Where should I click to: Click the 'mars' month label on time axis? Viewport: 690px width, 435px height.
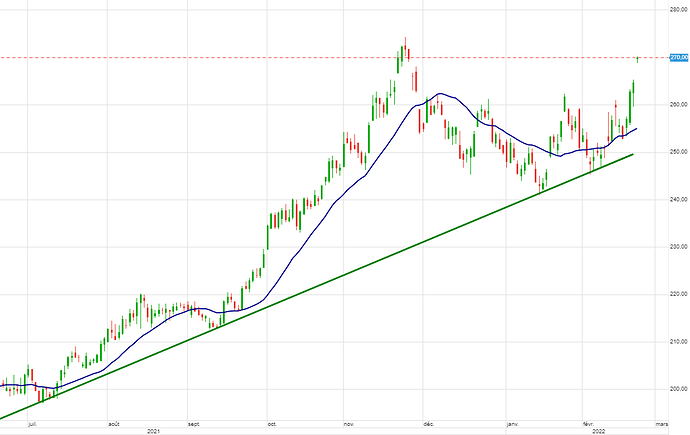pyautogui.click(x=662, y=423)
